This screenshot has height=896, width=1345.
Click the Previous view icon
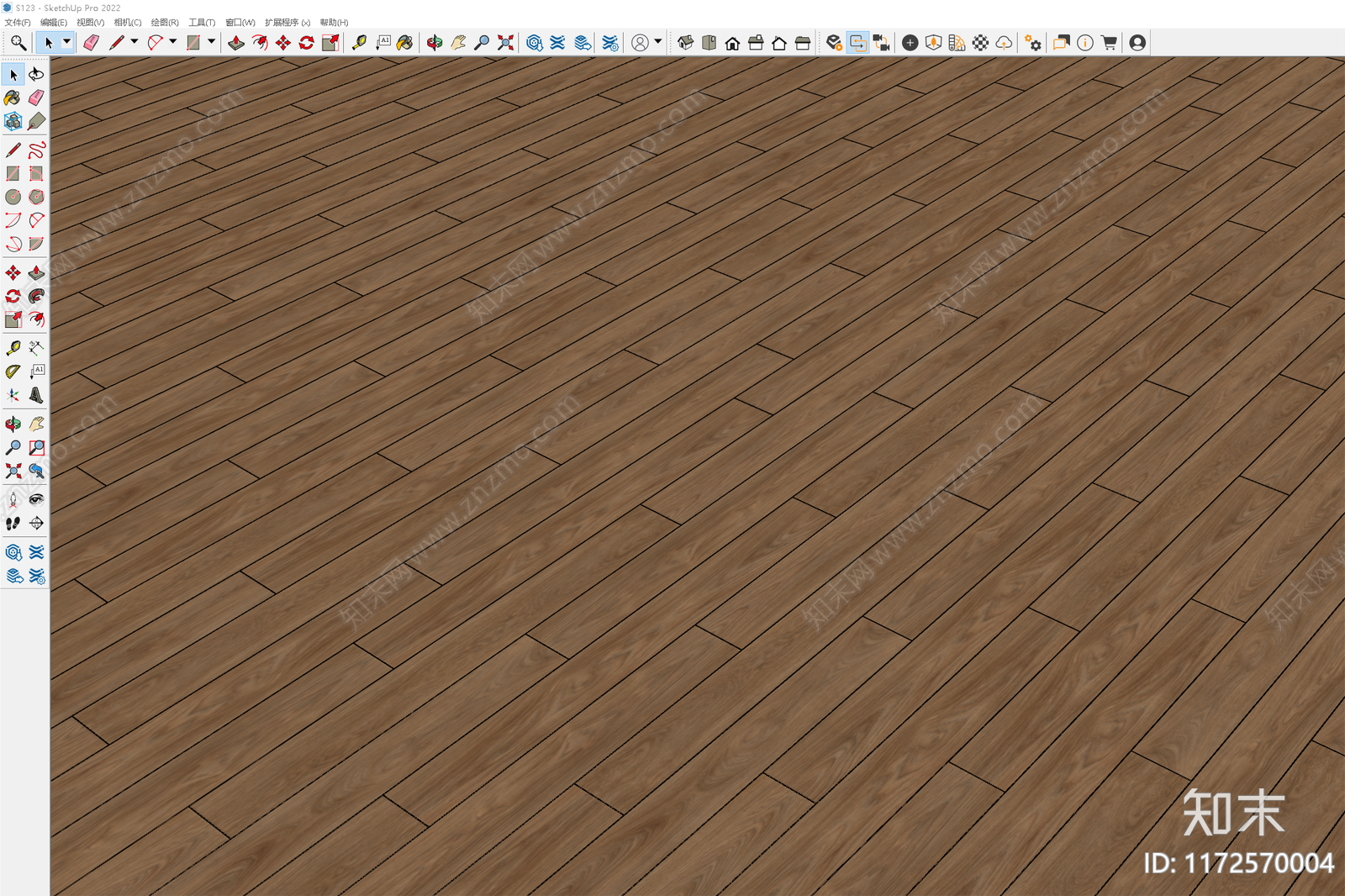point(36,472)
